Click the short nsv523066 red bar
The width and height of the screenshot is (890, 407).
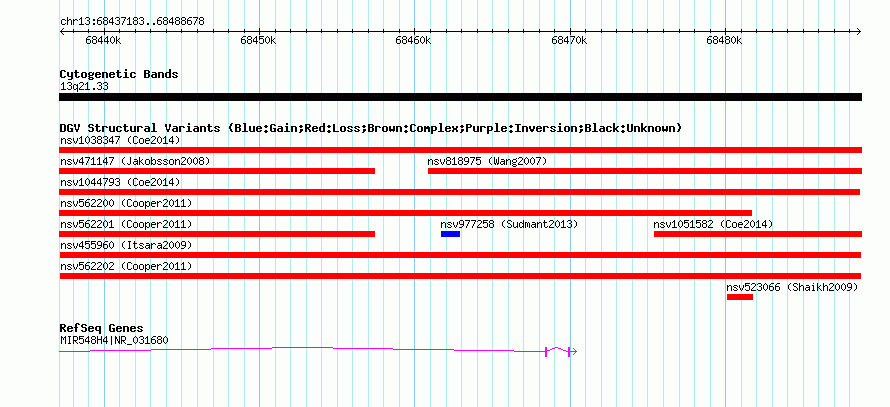pyautogui.click(x=740, y=297)
